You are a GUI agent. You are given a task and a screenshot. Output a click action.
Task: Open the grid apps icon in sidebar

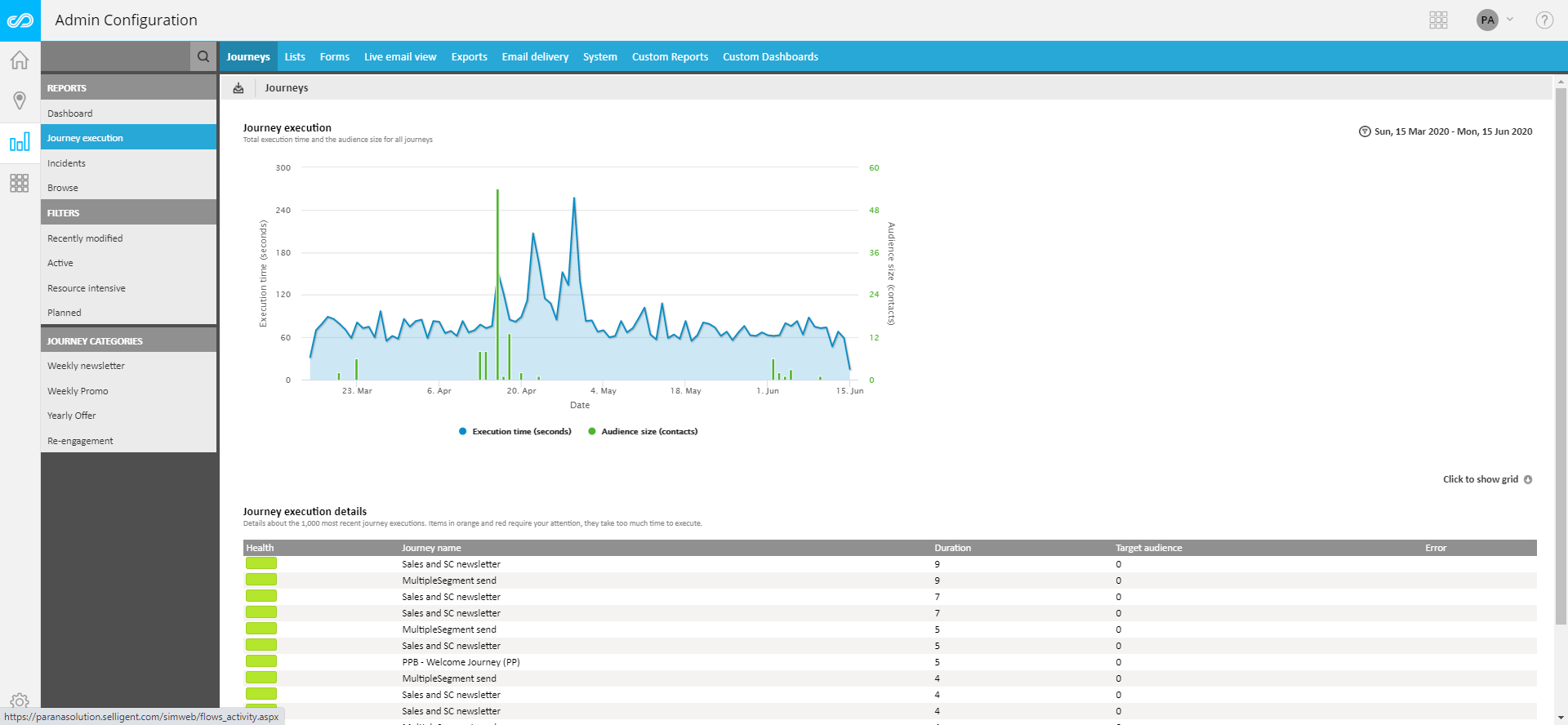point(20,183)
